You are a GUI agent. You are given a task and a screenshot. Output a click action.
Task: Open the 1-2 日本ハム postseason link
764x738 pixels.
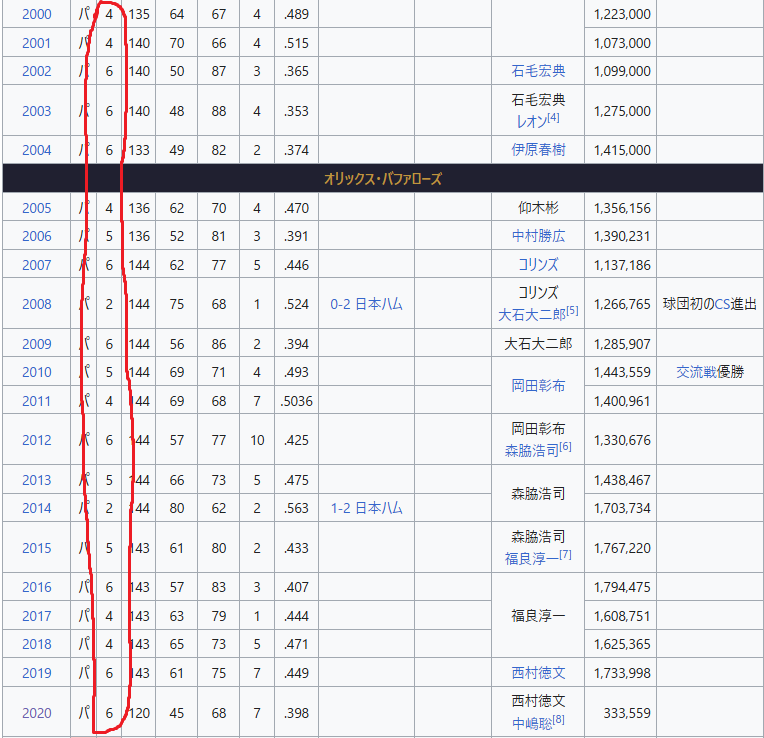click(366, 508)
